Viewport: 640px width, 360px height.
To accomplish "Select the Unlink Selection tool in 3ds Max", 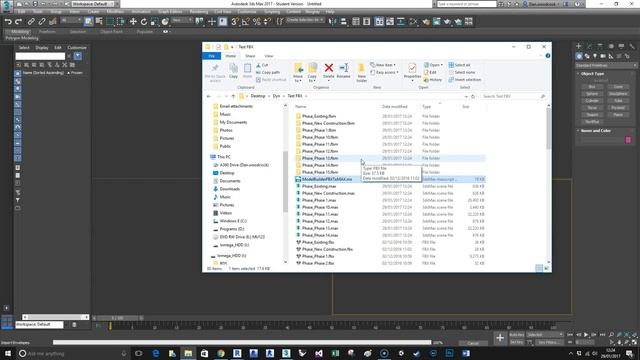I will (42, 22).
